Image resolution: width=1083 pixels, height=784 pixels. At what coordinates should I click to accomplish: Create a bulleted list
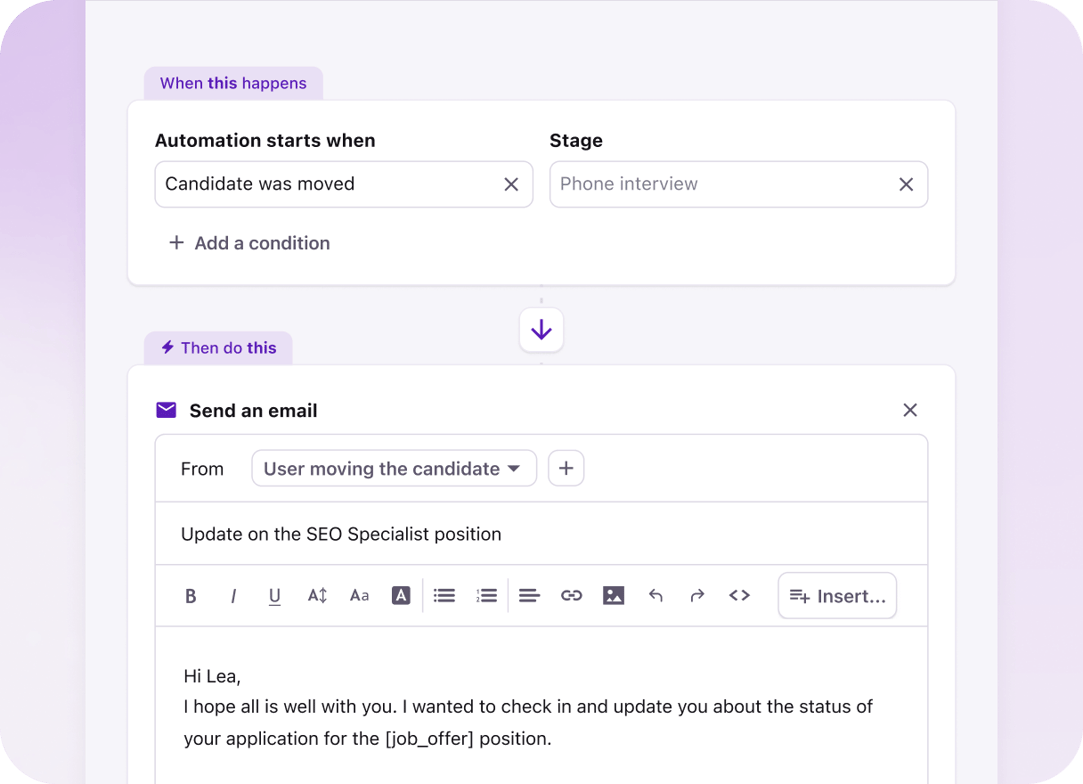(x=444, y=595)
